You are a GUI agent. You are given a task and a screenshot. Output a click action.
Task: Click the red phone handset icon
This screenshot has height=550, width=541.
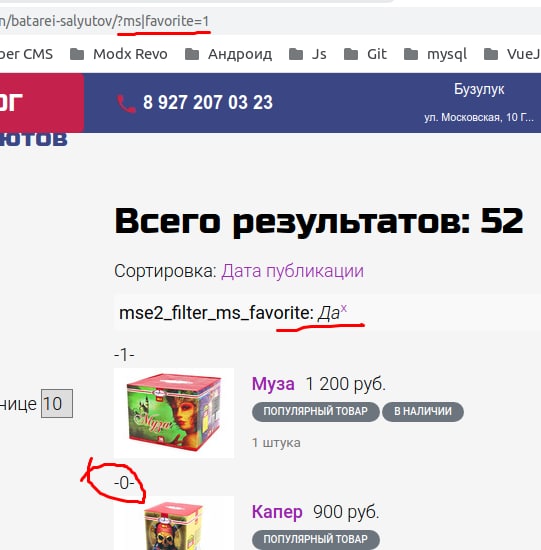126,104
